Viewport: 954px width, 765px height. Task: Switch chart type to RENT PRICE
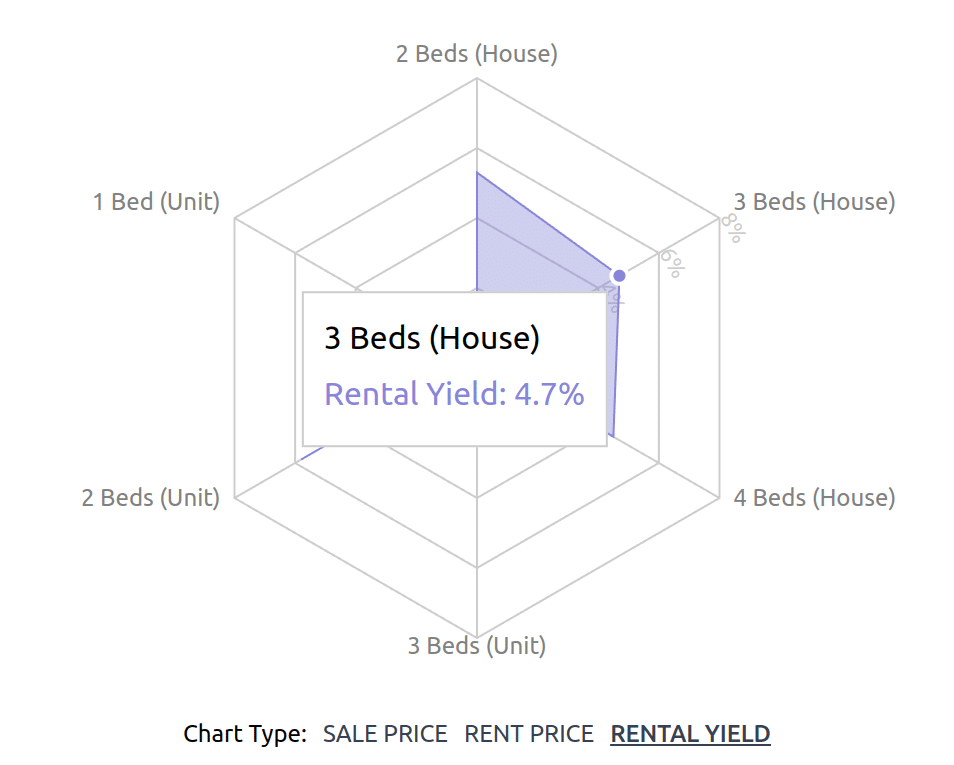(529, 734)
